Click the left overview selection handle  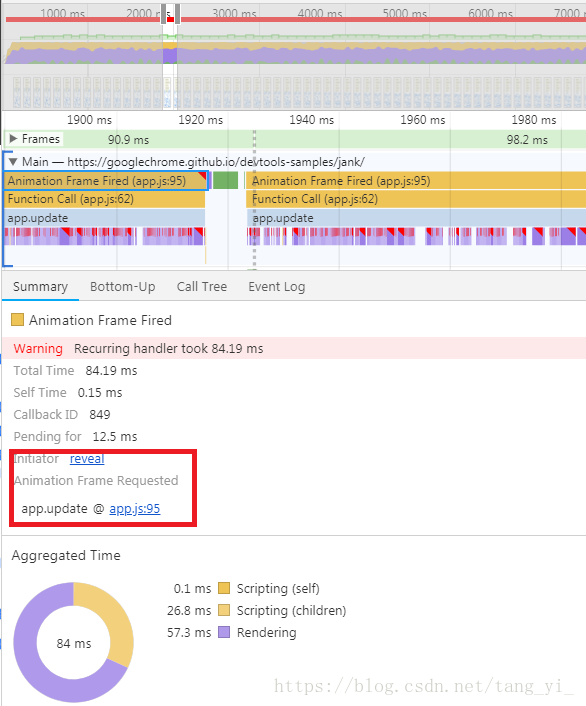point(163,14)
